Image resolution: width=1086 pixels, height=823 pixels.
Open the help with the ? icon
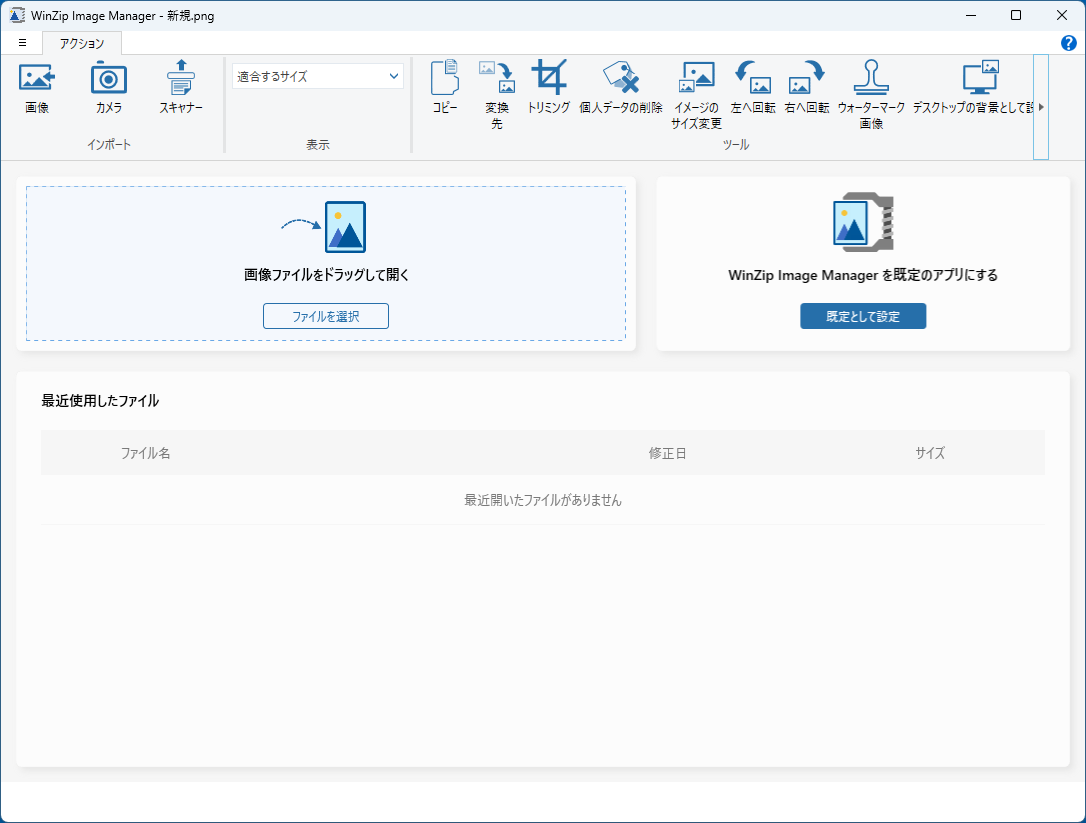click(1069, 44)
